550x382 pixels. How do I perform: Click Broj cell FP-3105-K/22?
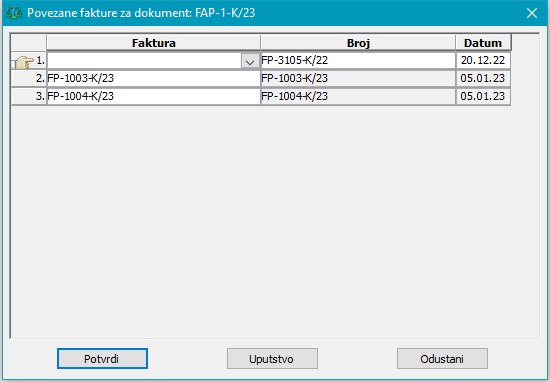(x=358, y=61)
